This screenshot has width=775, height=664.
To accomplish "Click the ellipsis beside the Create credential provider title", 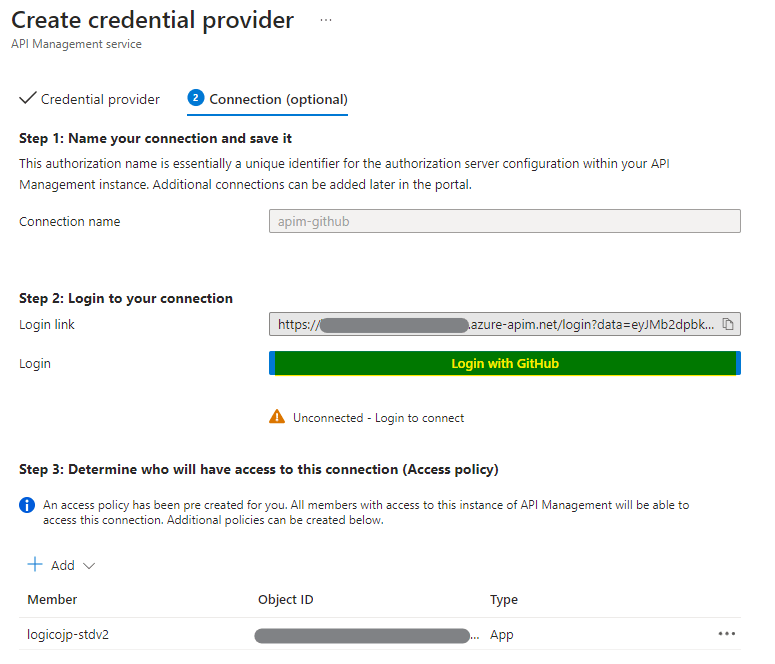I will [326, 20].
